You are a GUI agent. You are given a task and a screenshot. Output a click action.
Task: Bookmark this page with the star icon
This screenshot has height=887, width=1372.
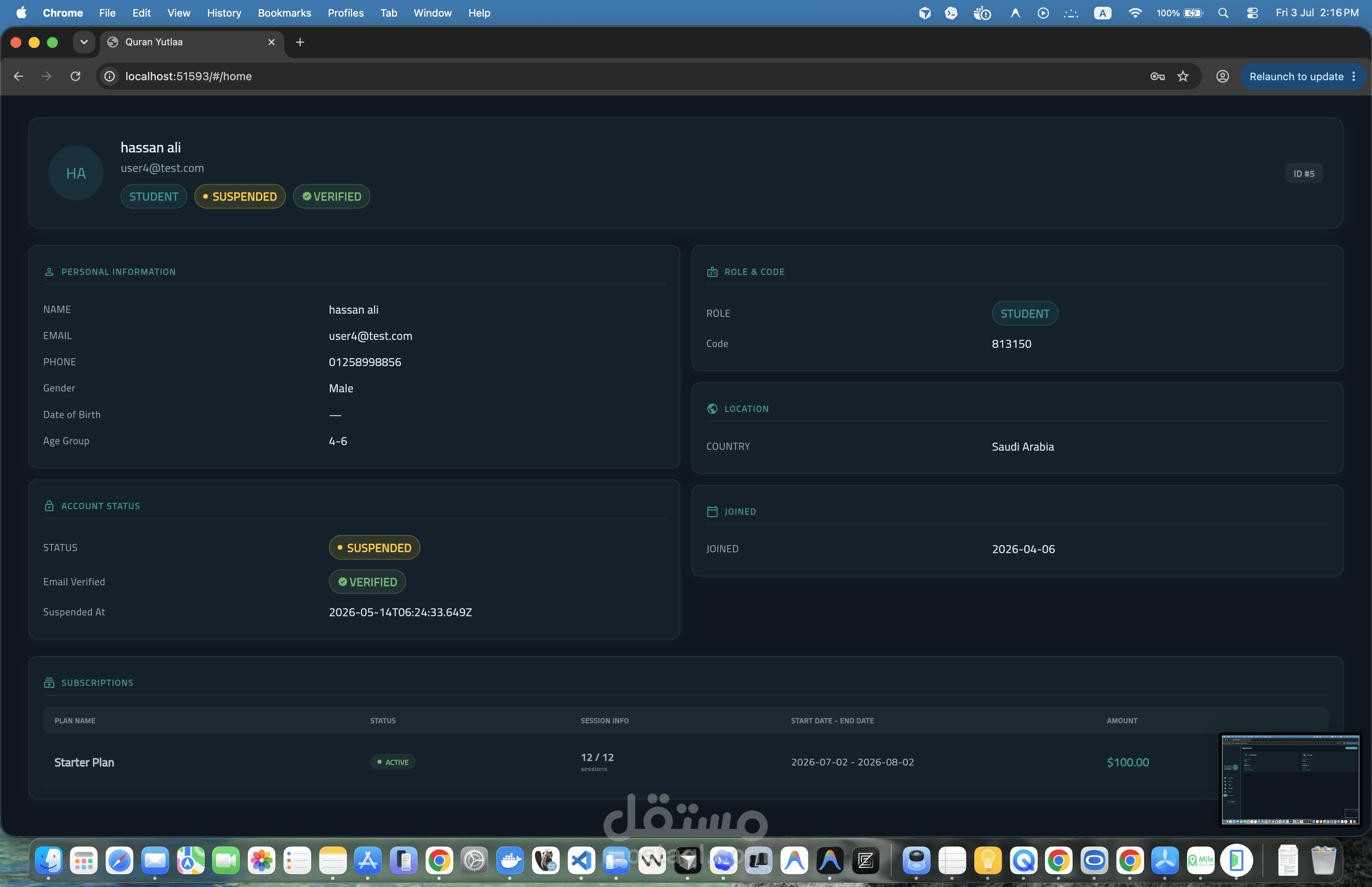point(1183,76)
